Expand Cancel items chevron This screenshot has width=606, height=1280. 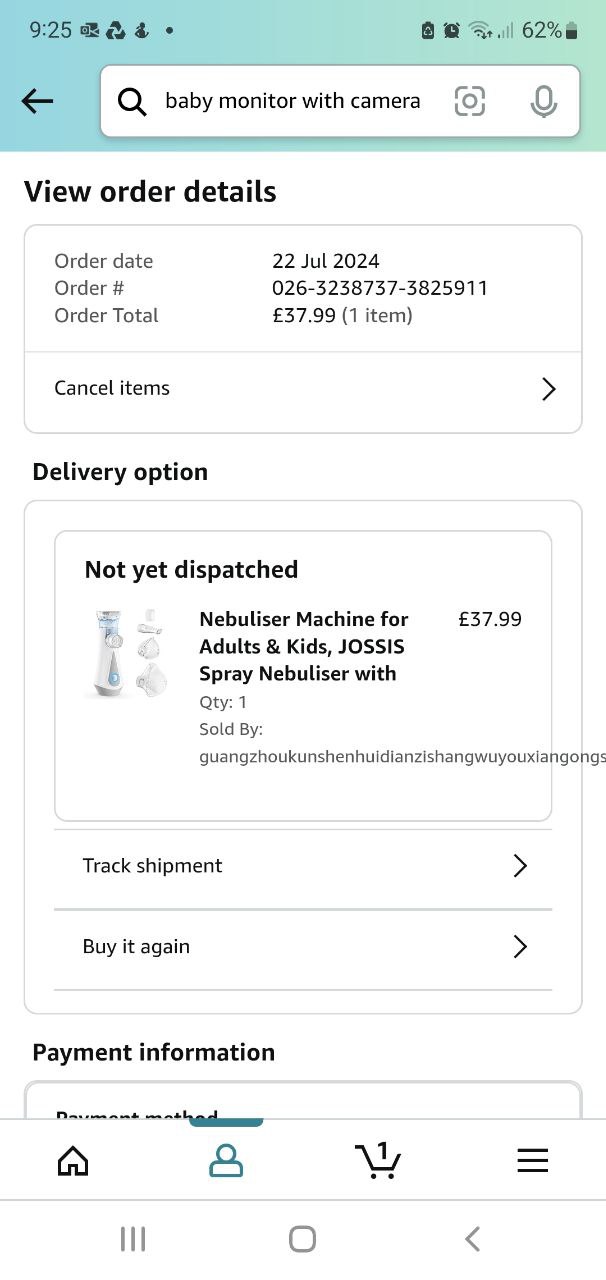tap(548, 389)
